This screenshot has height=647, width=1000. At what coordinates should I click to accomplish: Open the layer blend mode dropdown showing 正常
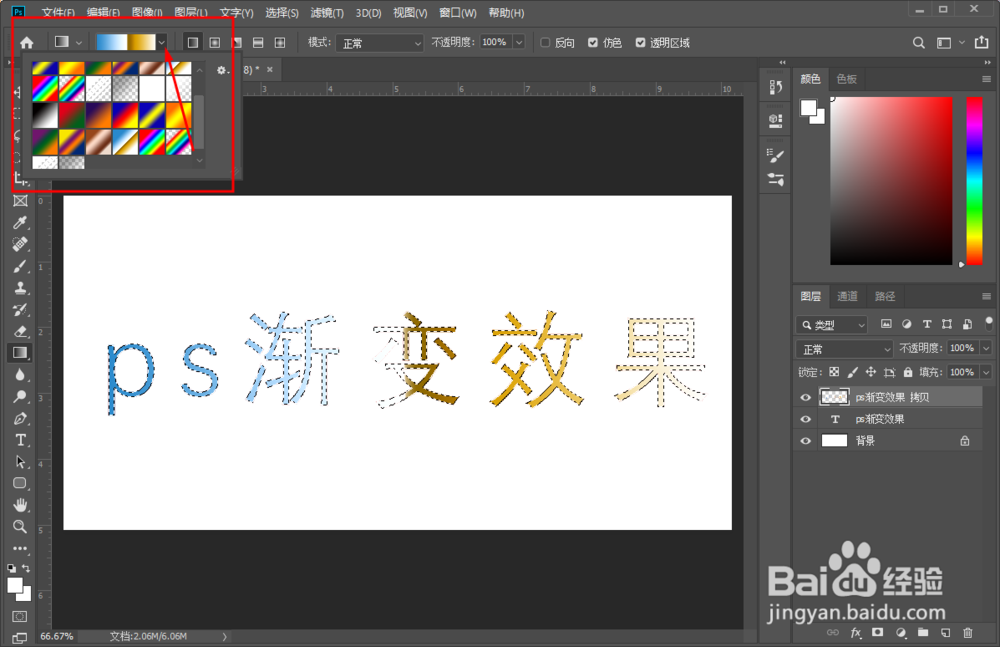click(x=843, y=347)
